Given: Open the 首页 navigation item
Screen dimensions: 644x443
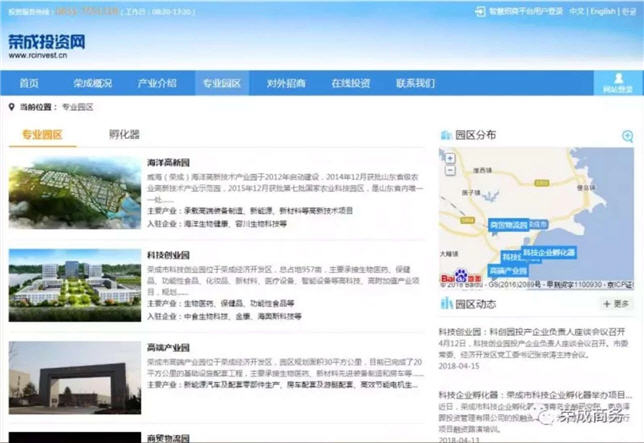Looking at the screenshot, I should 29,83.
